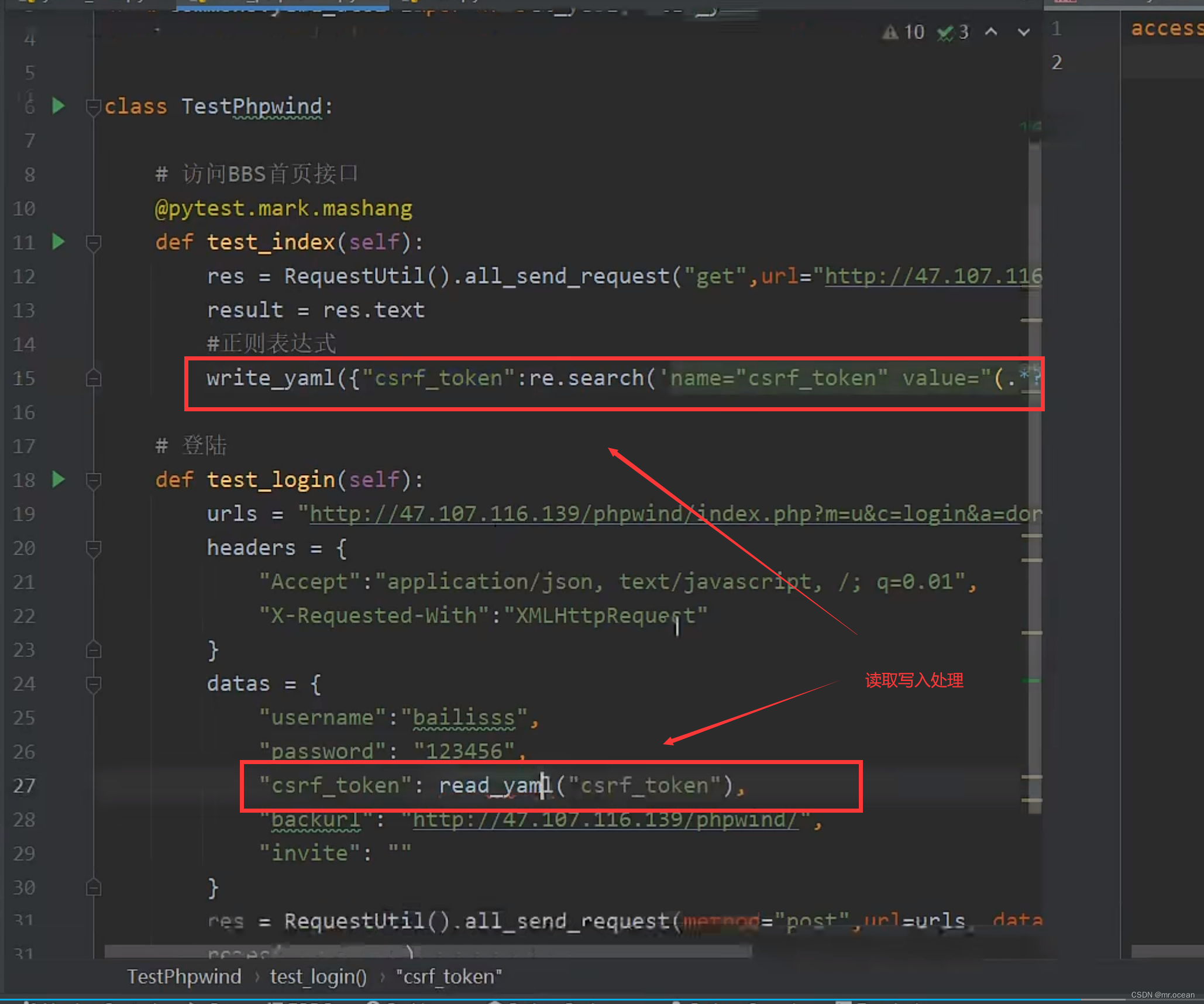Click the vertical editor scrollbar

coord(1034,468)
